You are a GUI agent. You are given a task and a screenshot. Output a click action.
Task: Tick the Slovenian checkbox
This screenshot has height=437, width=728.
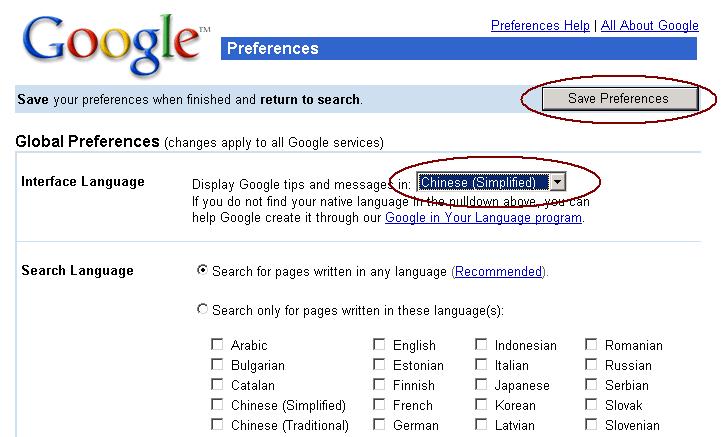pos(591,424)
